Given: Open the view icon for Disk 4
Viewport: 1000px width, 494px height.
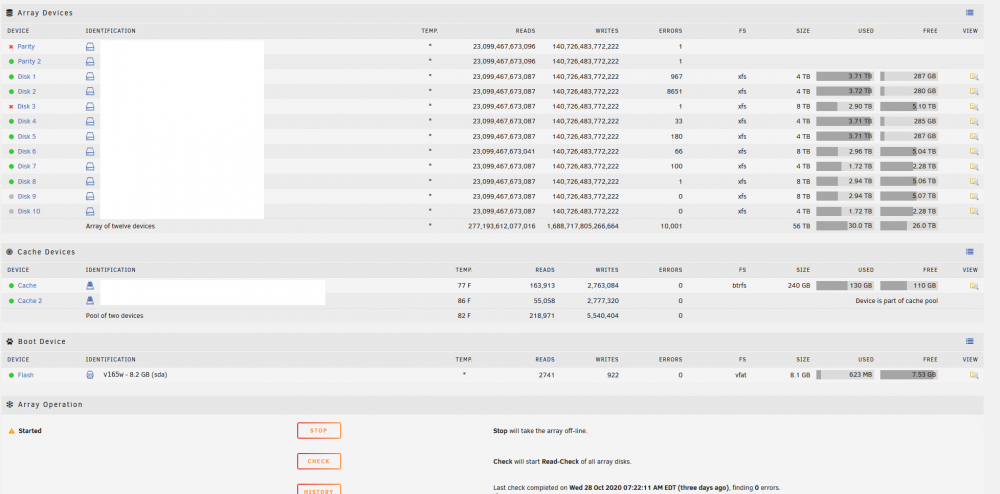Looking at the screenshot, I should coord(974,122).
